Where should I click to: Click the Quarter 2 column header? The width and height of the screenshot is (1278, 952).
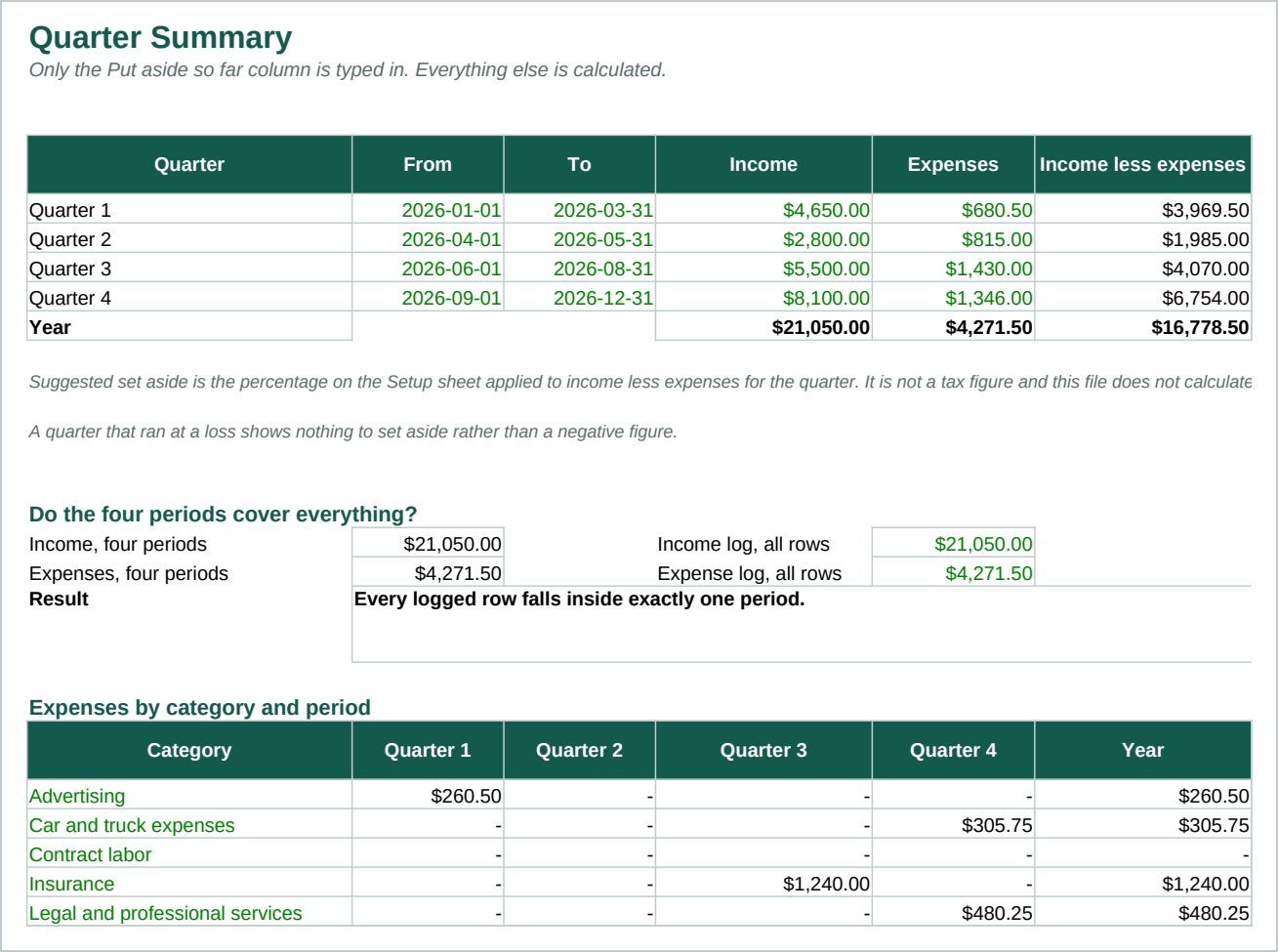tap(579, 750)
